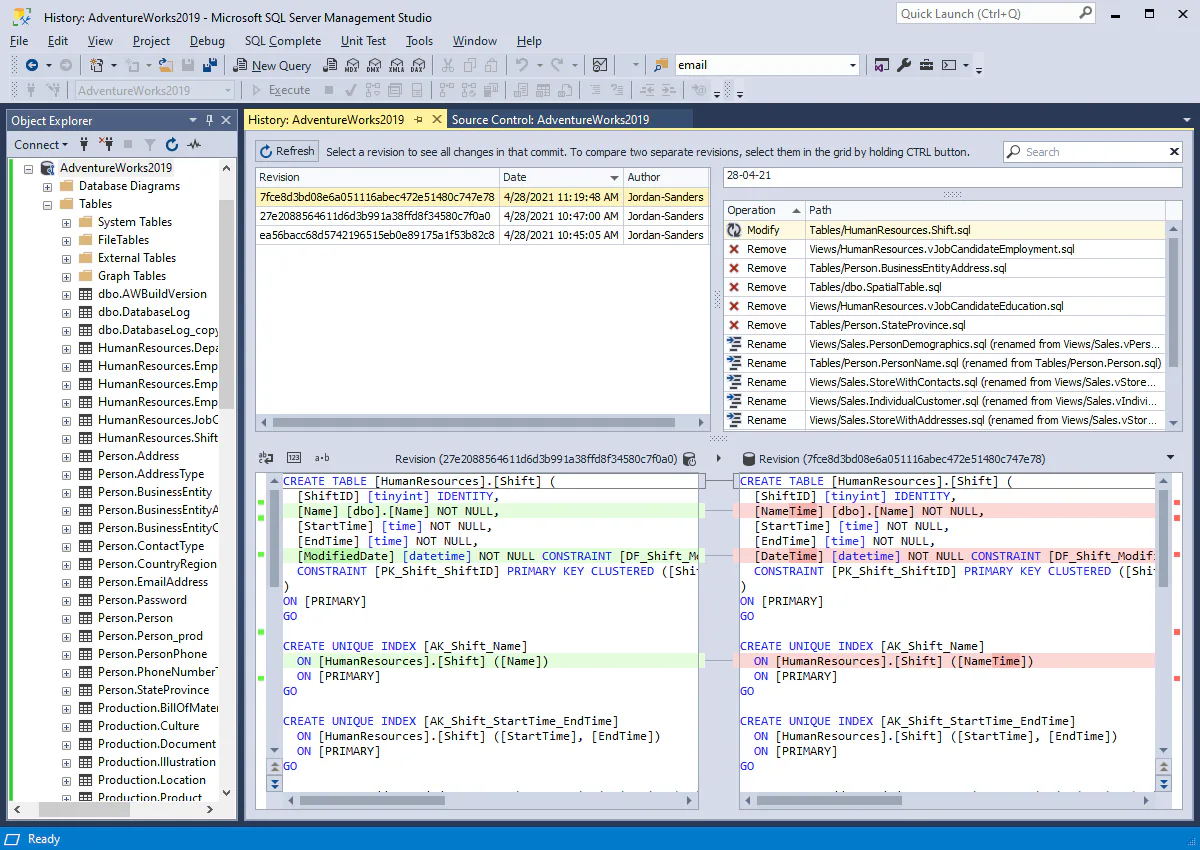The width and height of the screenshot is (1200, 850).
Task: Click the Refresh button in History
Action: 287,152
